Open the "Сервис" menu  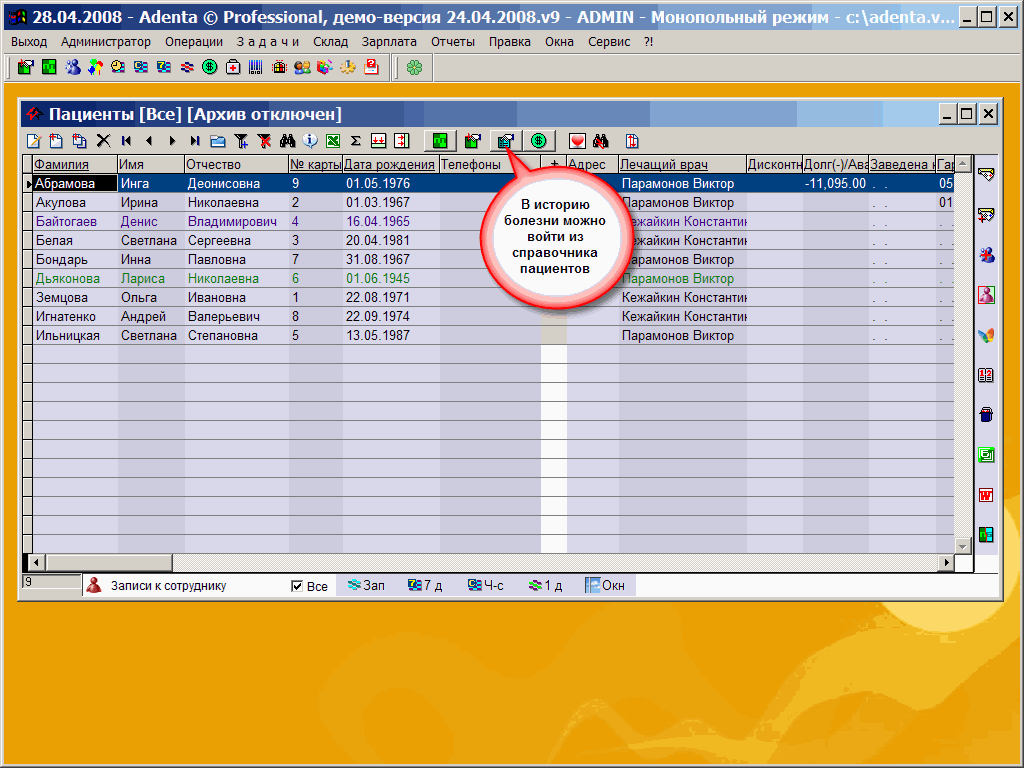[x=609, y=41]
